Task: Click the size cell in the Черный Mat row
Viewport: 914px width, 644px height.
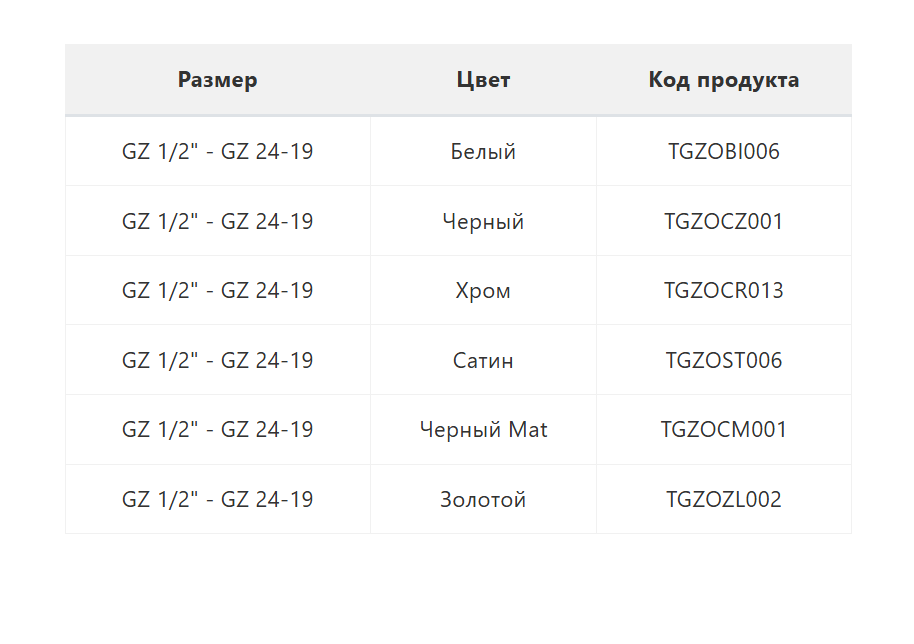Action: click(x=217, y=430)
